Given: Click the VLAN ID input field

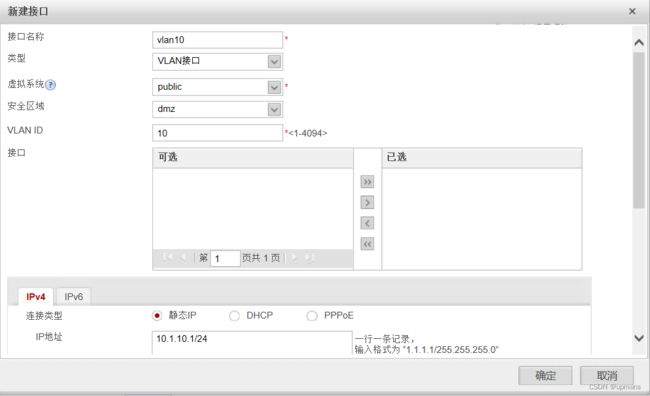Looking at the screenshot, I should (x=218, y=133).
